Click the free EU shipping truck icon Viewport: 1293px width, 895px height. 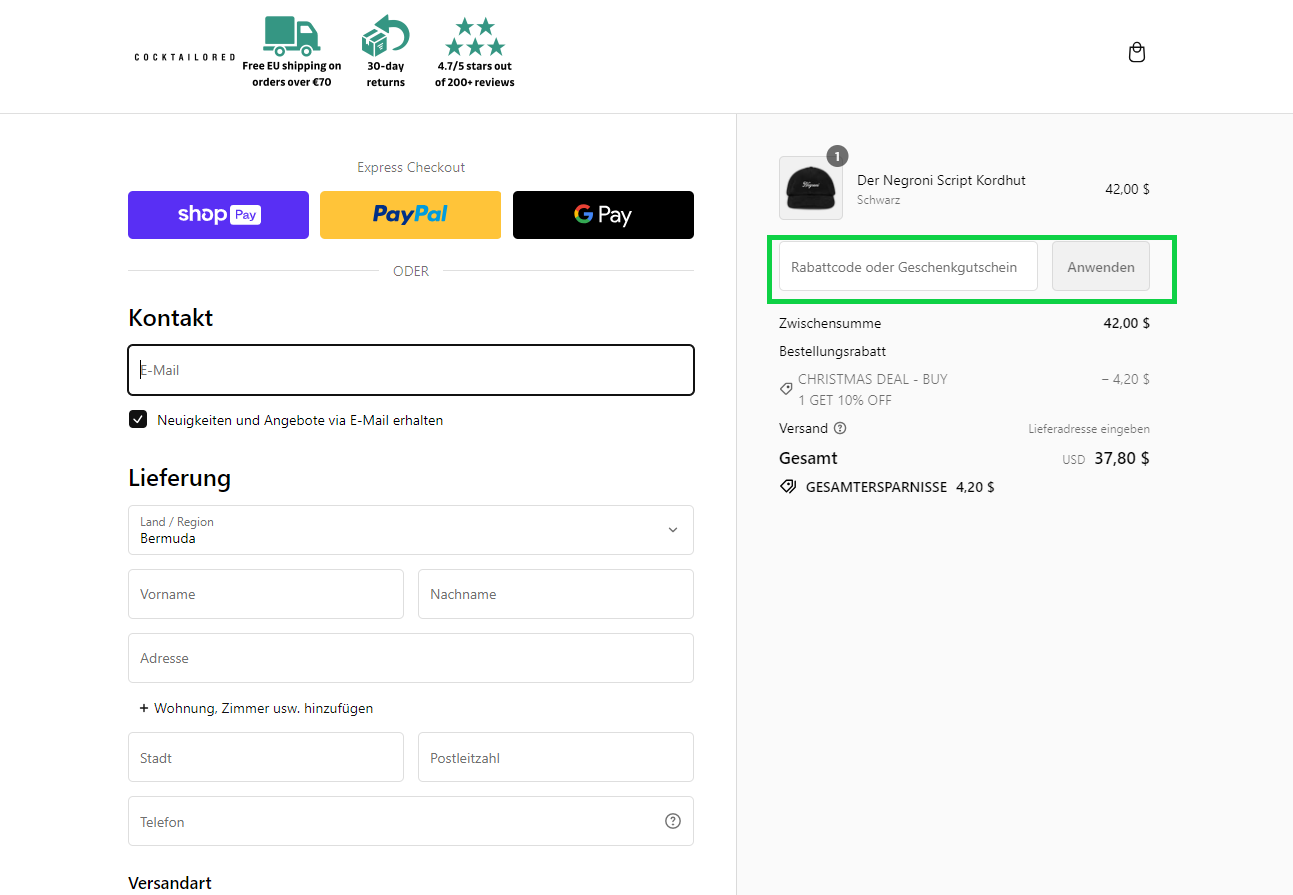292,35
